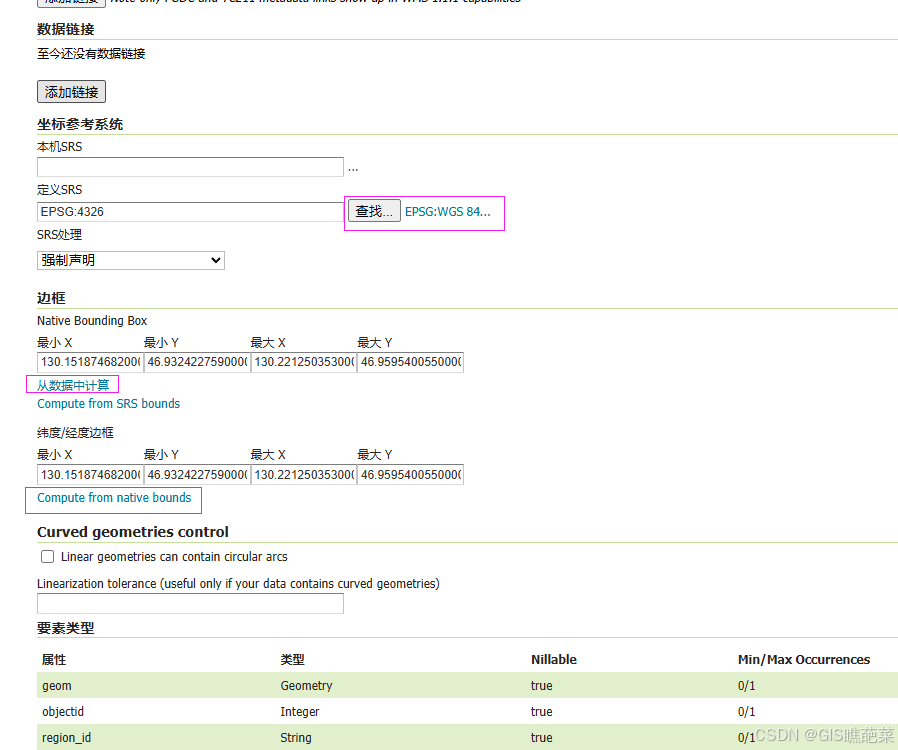
Task: Select the geom attribute cell
Action: point(57,686)
